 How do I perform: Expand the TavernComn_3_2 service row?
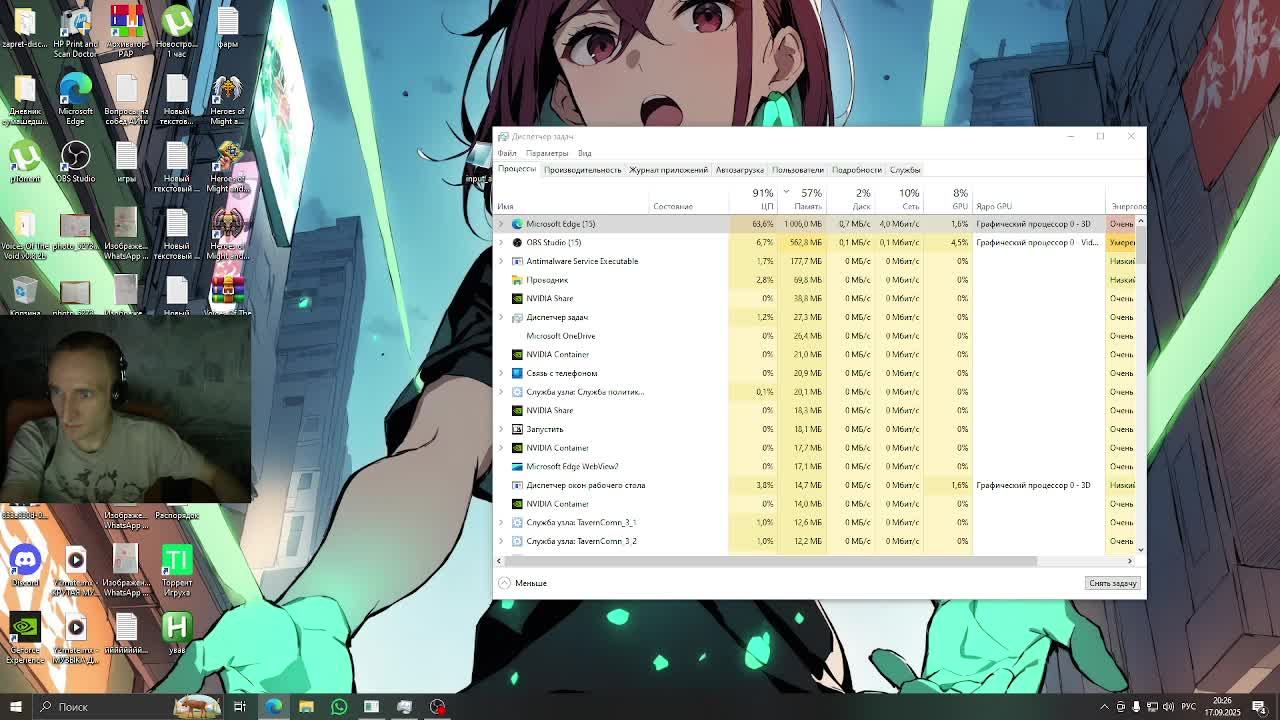501,541
